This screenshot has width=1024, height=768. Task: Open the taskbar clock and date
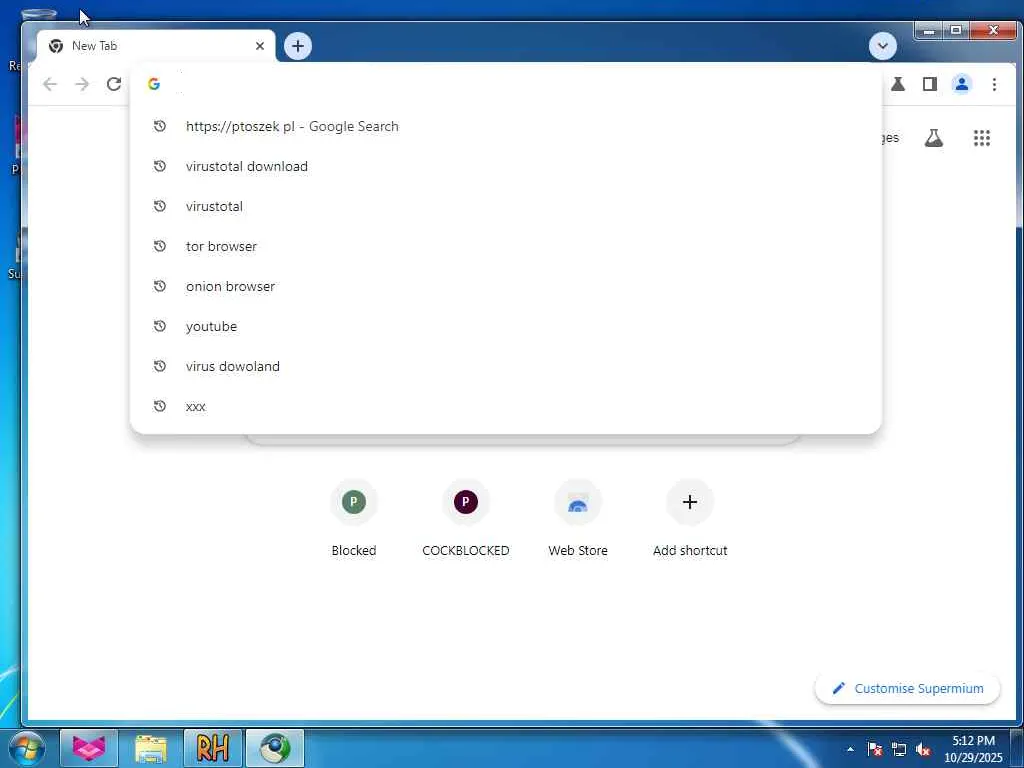pyautogui.click(x=973, y=749)
